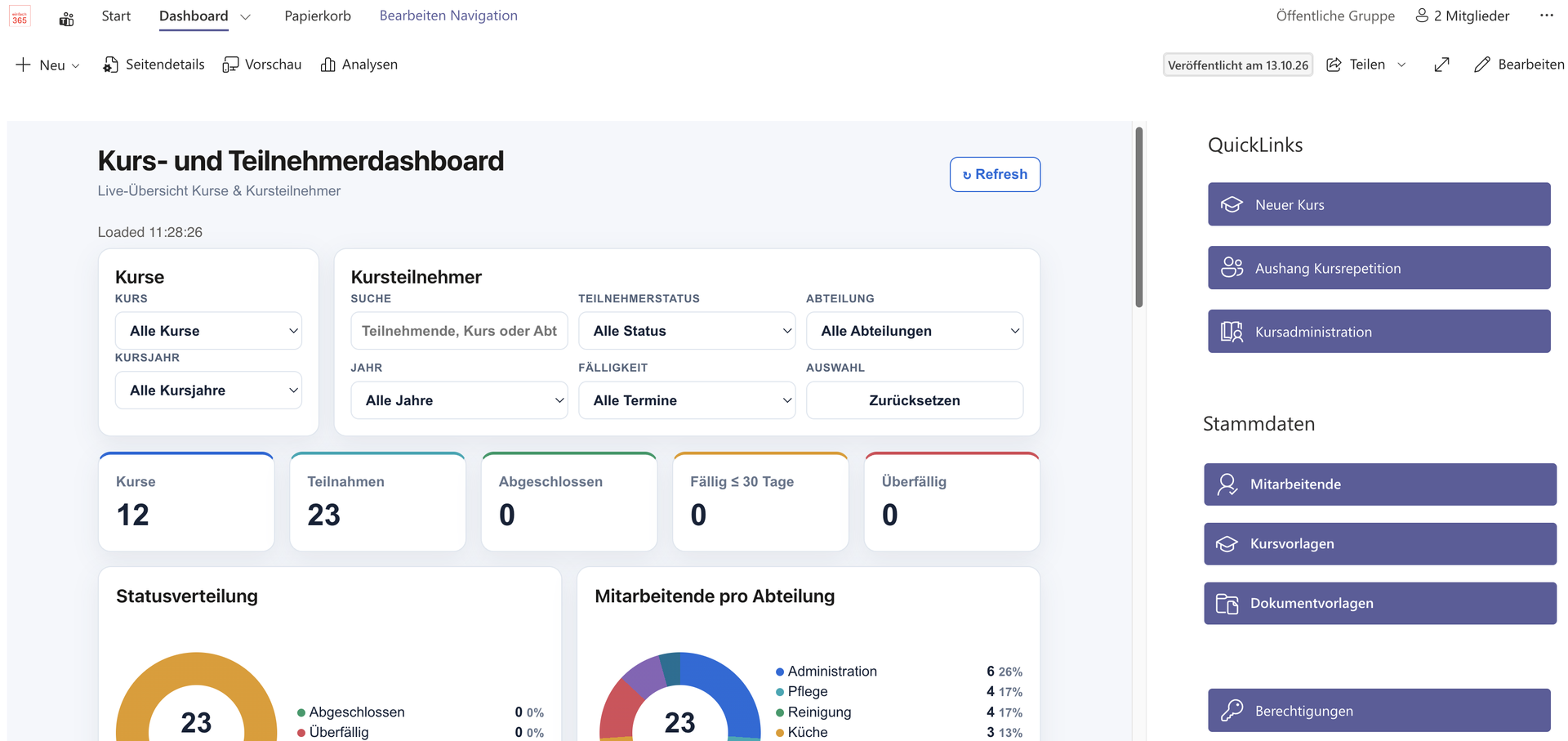Click the graduation cap icon on Neuer Kurs

[x=1232, y=204]
